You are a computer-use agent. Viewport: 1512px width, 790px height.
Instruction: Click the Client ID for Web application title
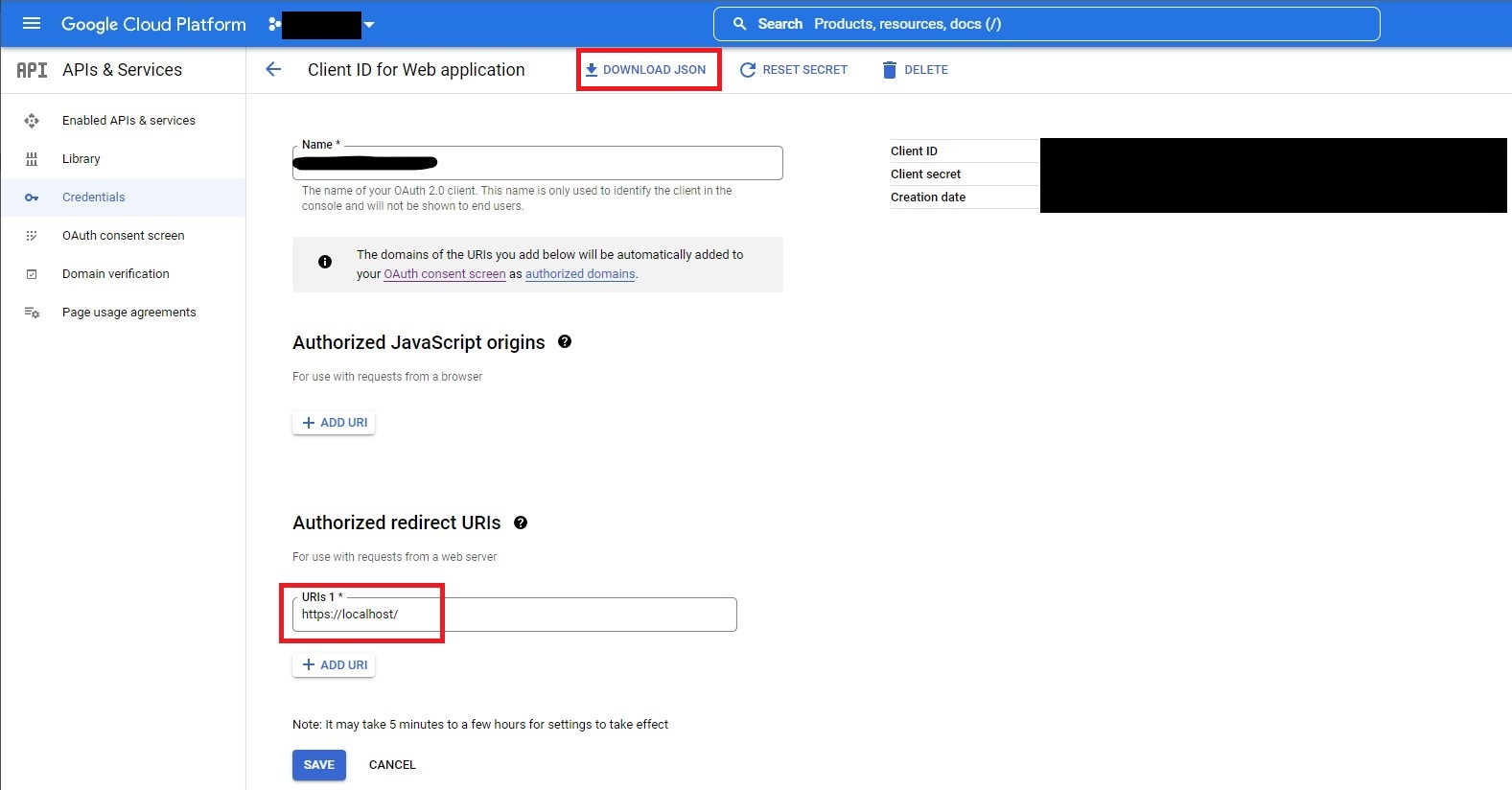pos(416,70)
